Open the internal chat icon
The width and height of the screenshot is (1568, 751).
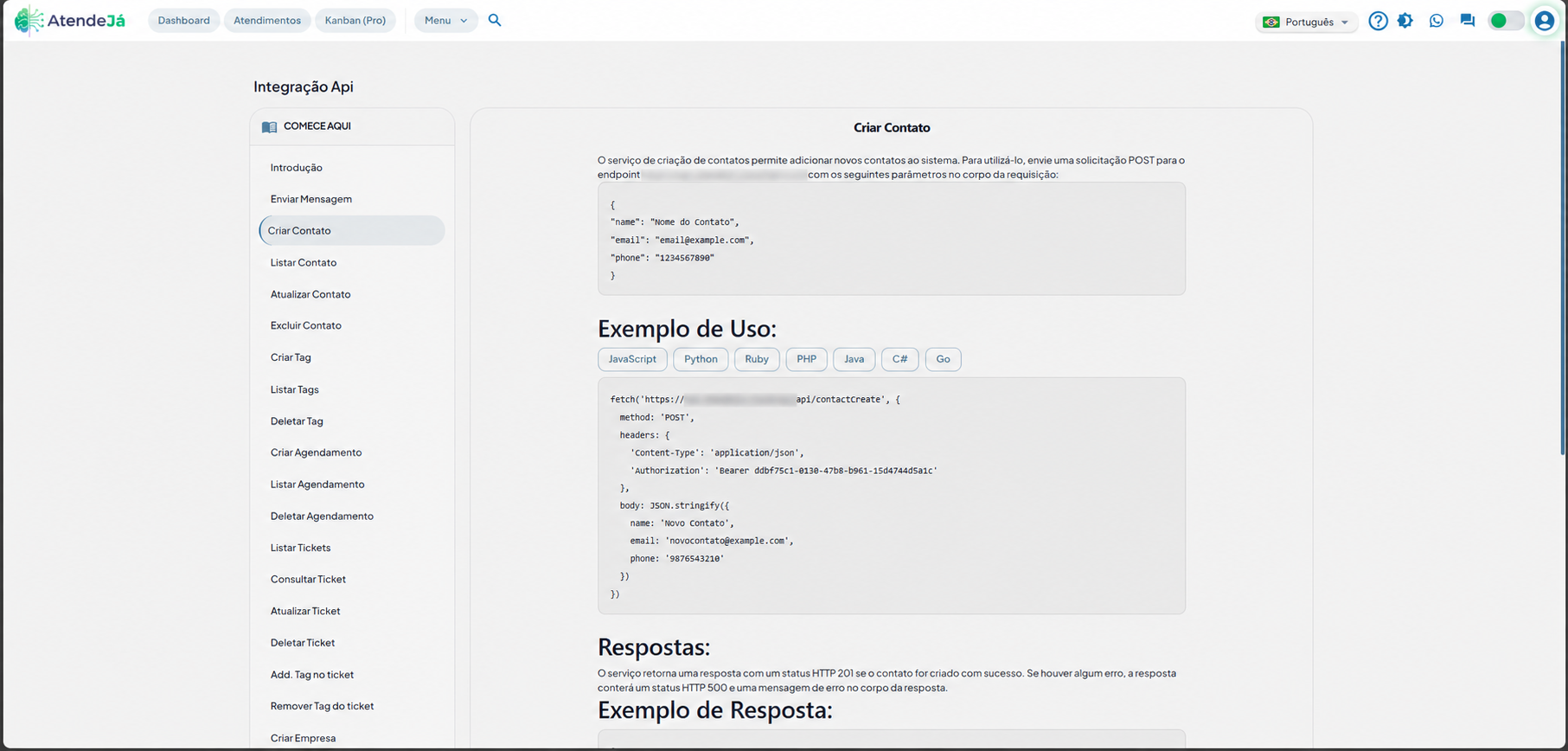point(1467,21)
